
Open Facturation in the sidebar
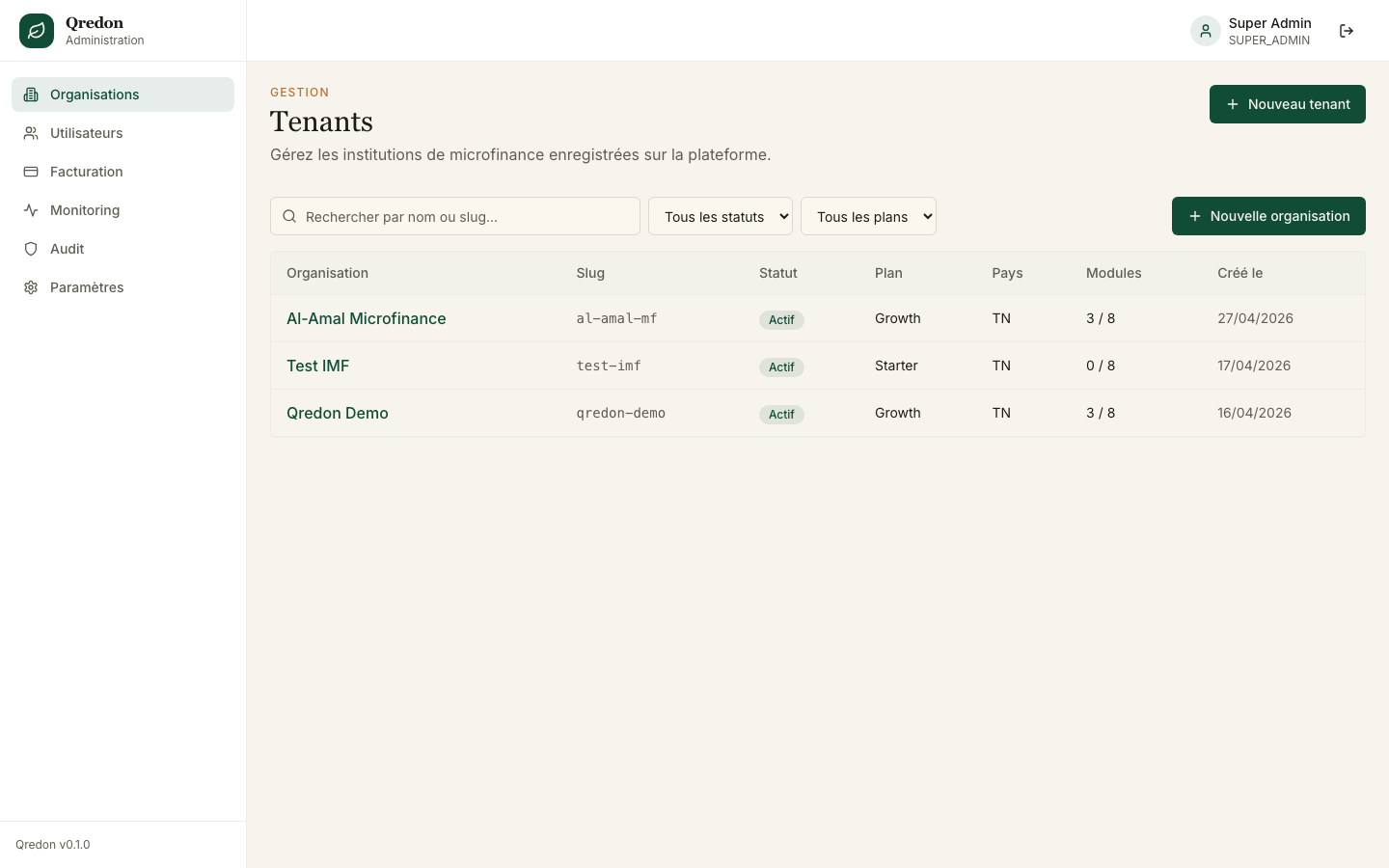[x=123, y=172]
